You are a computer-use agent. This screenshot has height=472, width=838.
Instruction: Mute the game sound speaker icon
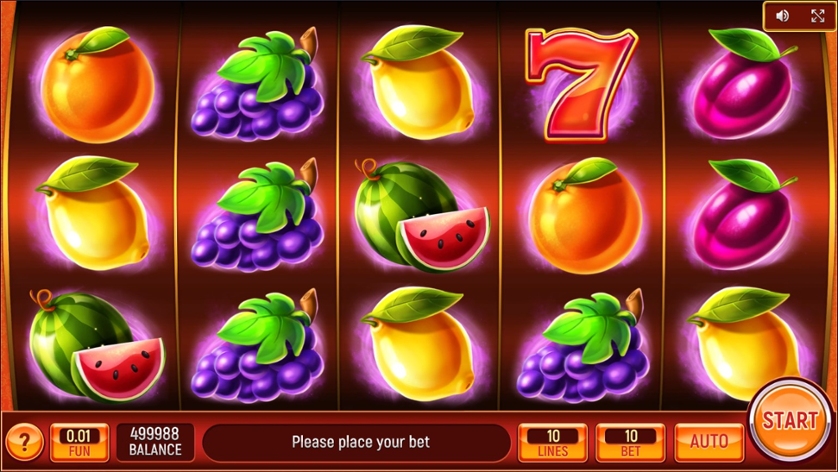pyautogui.click(x=782, y=16)
